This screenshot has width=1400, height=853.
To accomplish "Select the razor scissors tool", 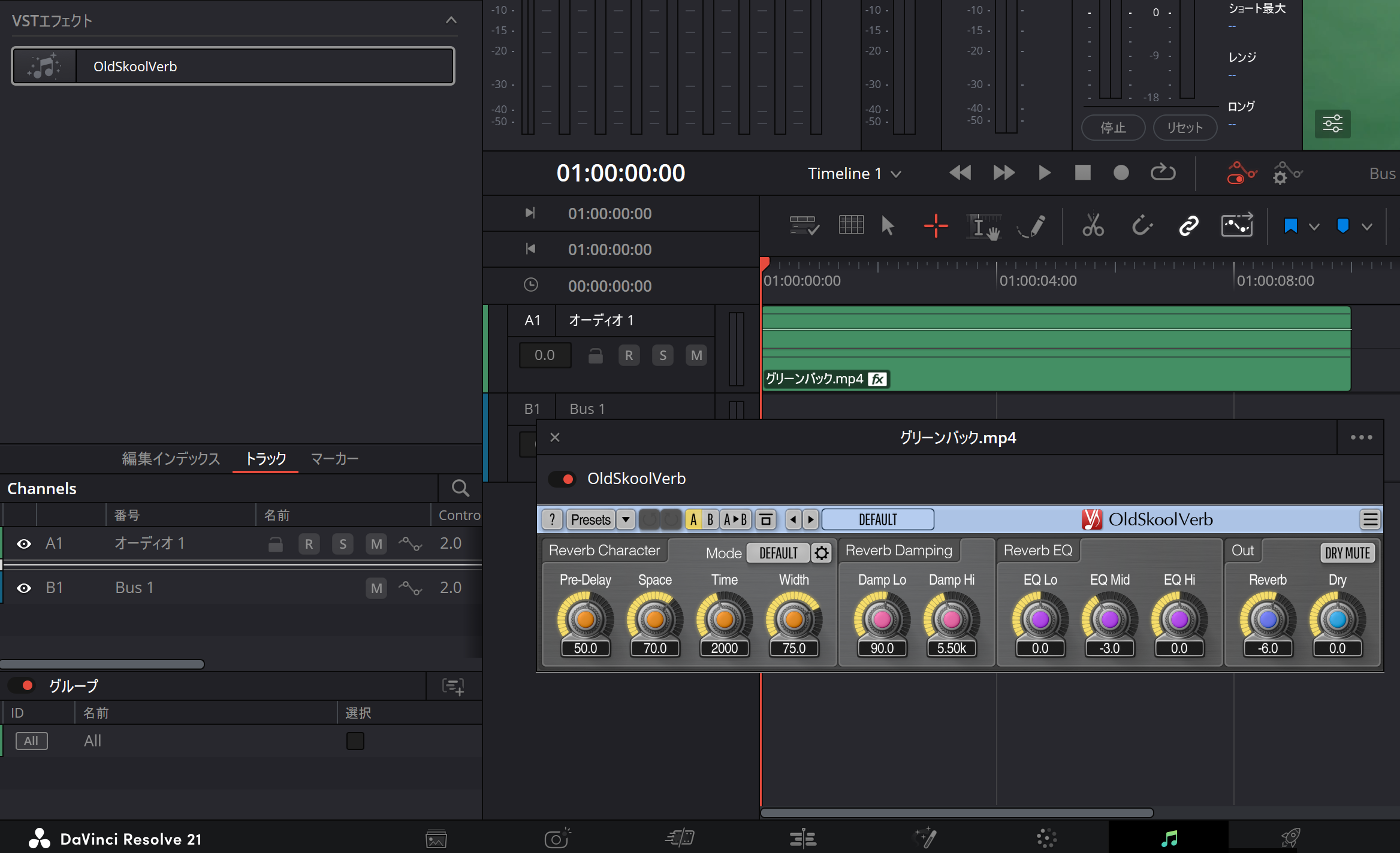I will click(x=1093, y=226).
